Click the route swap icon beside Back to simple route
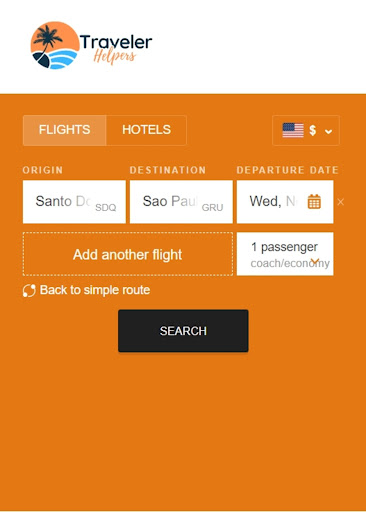The width and height of the screenshot is (366, 512). pyautogui.click(x=29, y=291)
